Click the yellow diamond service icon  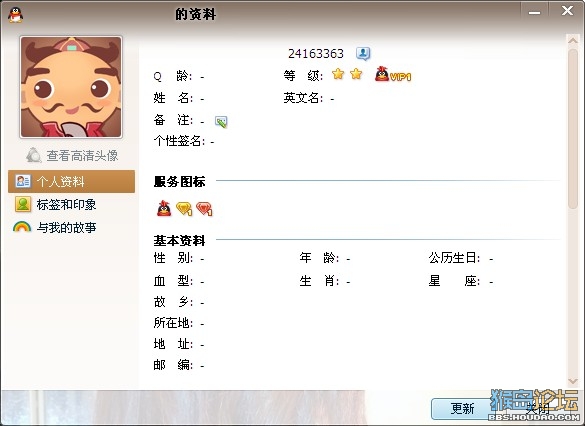point(184,209)
